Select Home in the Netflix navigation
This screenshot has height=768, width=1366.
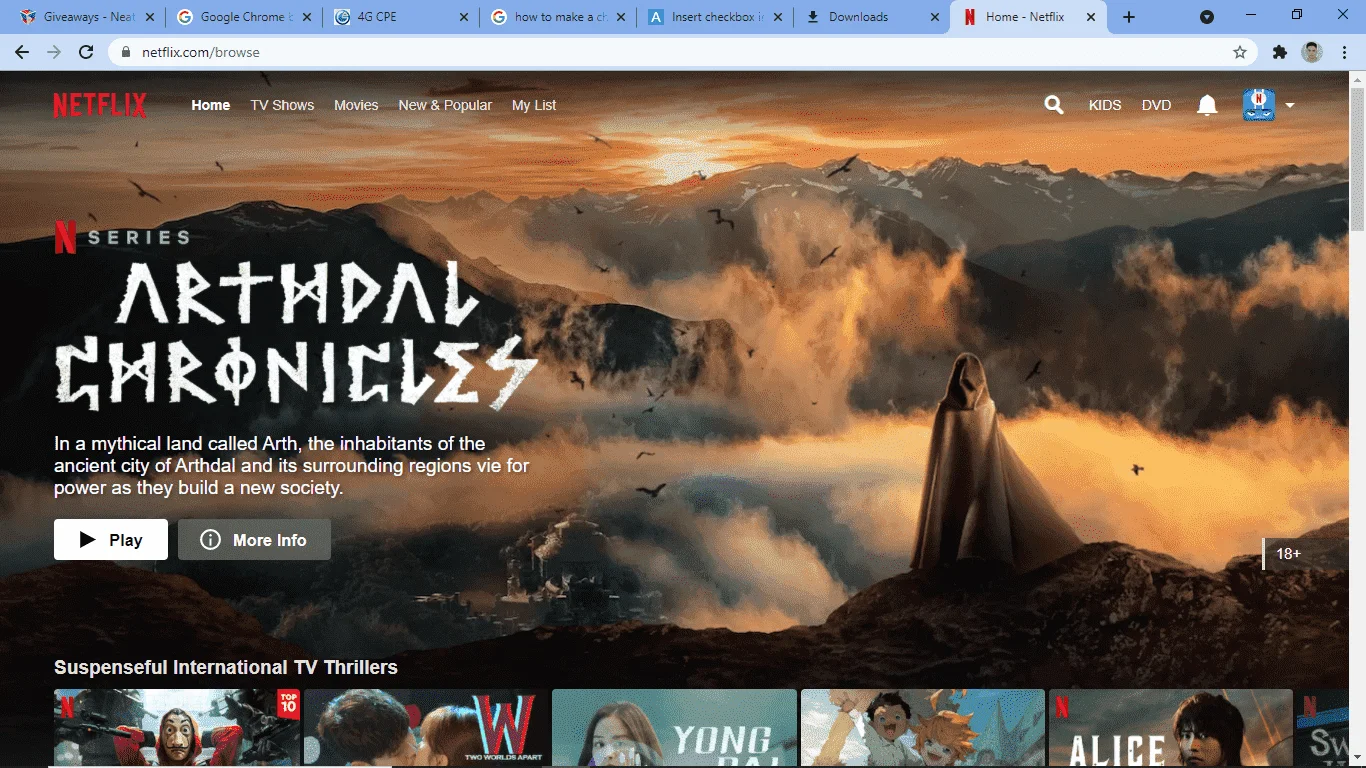[211, 105]
